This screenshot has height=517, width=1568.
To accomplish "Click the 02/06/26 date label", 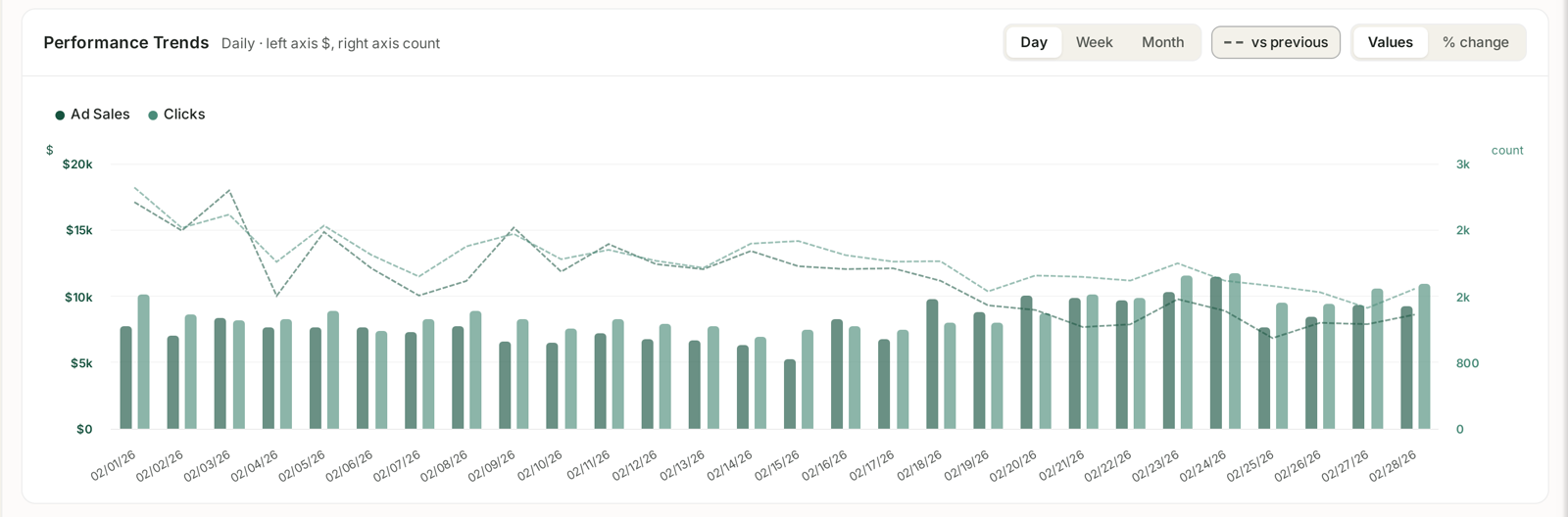I will 350,465.
